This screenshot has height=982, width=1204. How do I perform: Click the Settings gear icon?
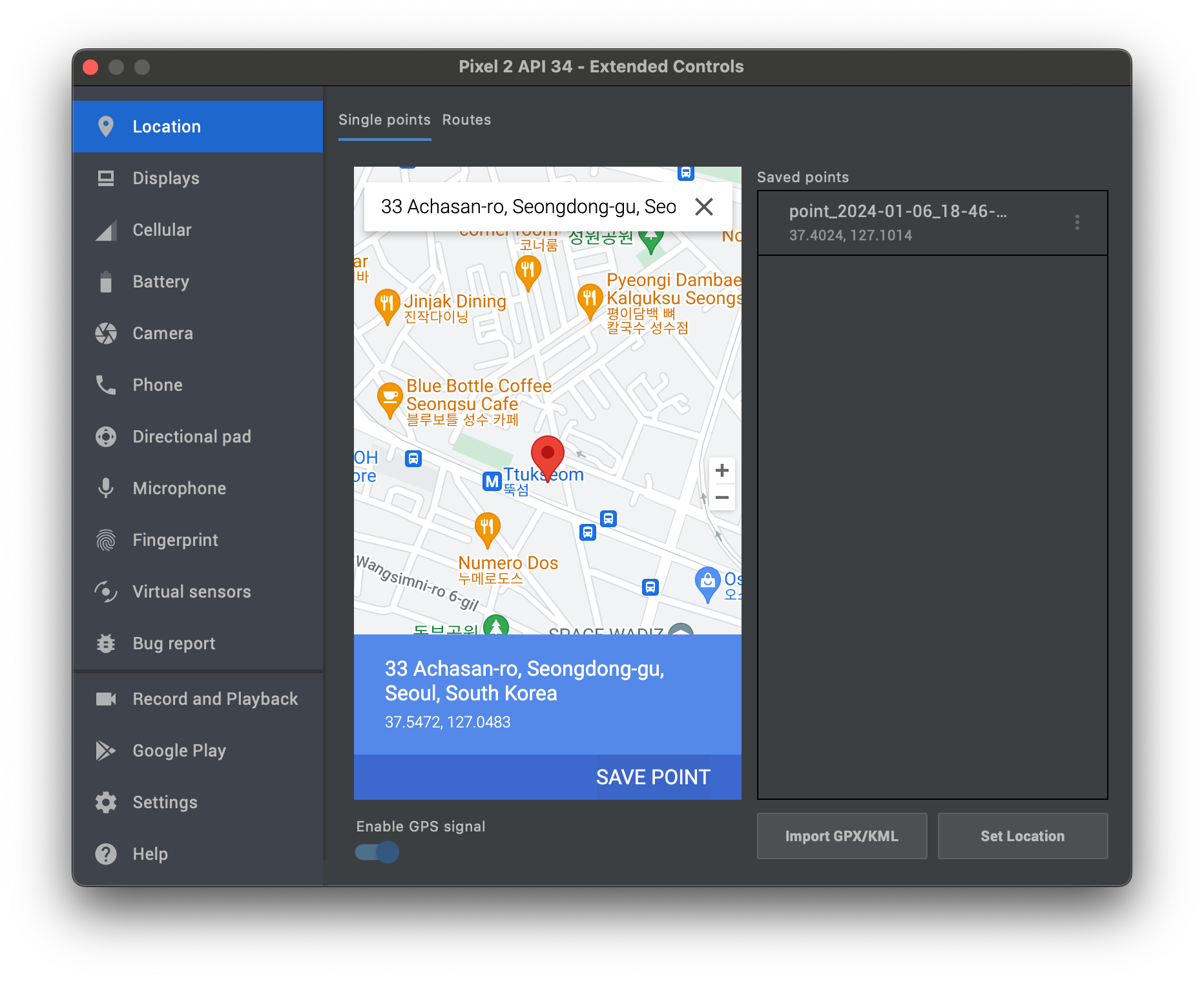[x=106, y=802]
